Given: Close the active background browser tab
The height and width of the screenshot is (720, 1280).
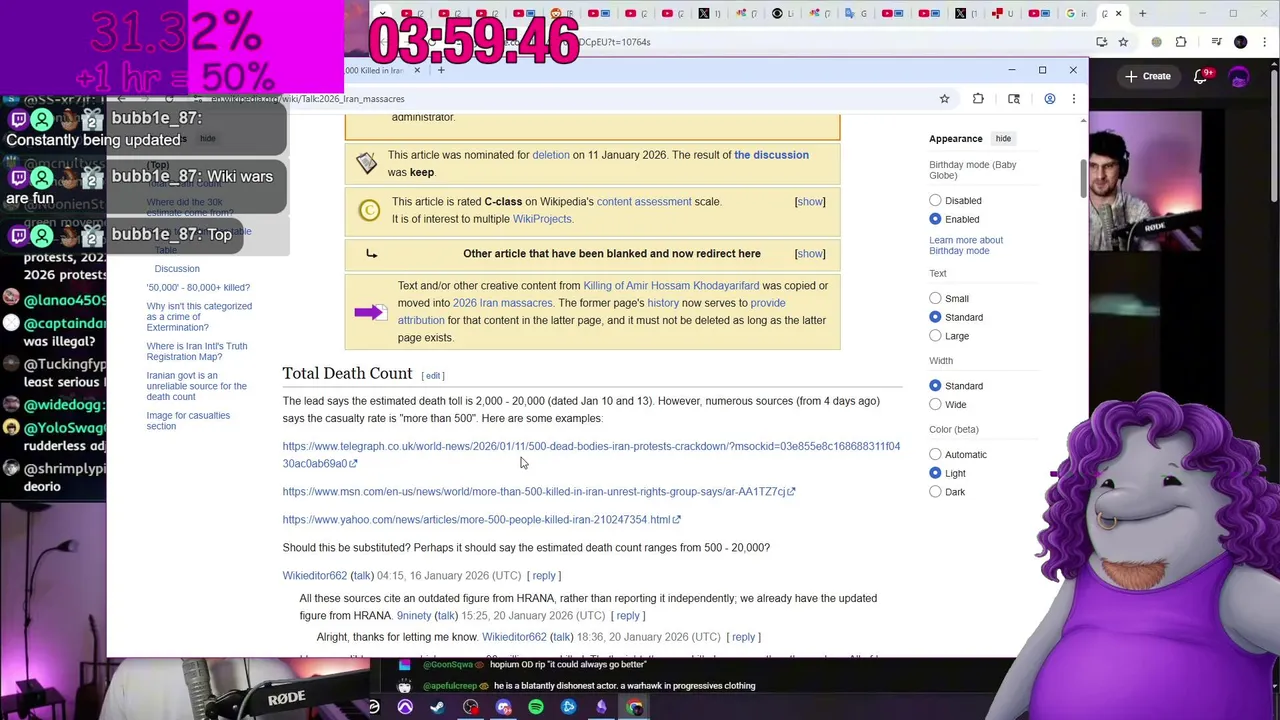Looking at the screenshot, I should pyautogui.click(x=1118, y=13).
